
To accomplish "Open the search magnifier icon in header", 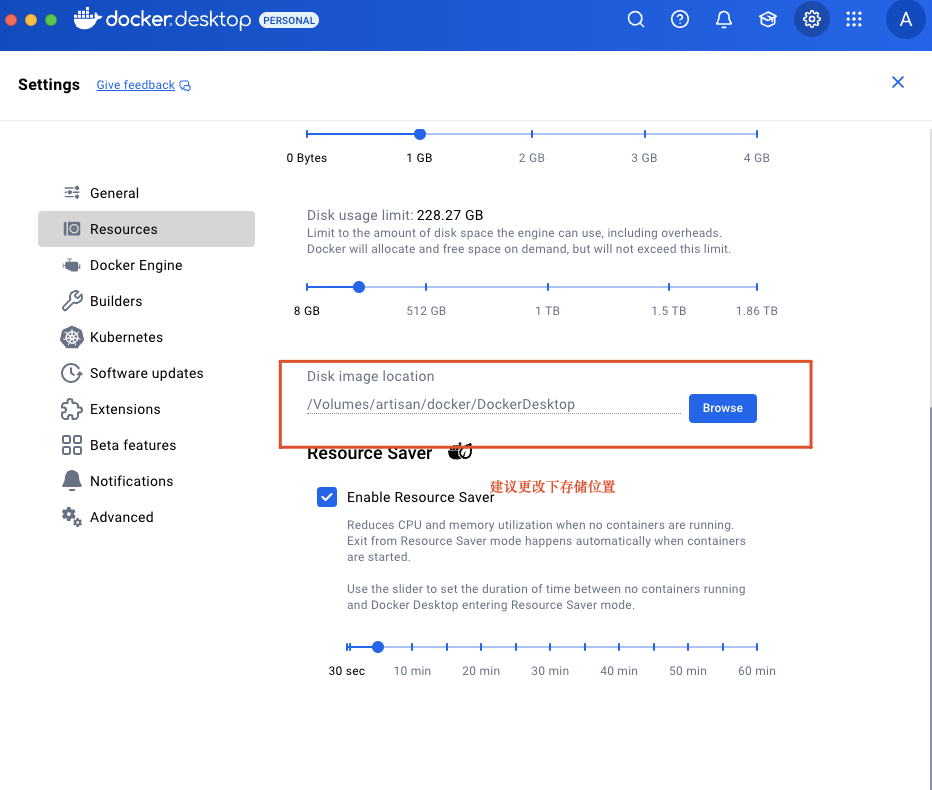I will 635,20.
